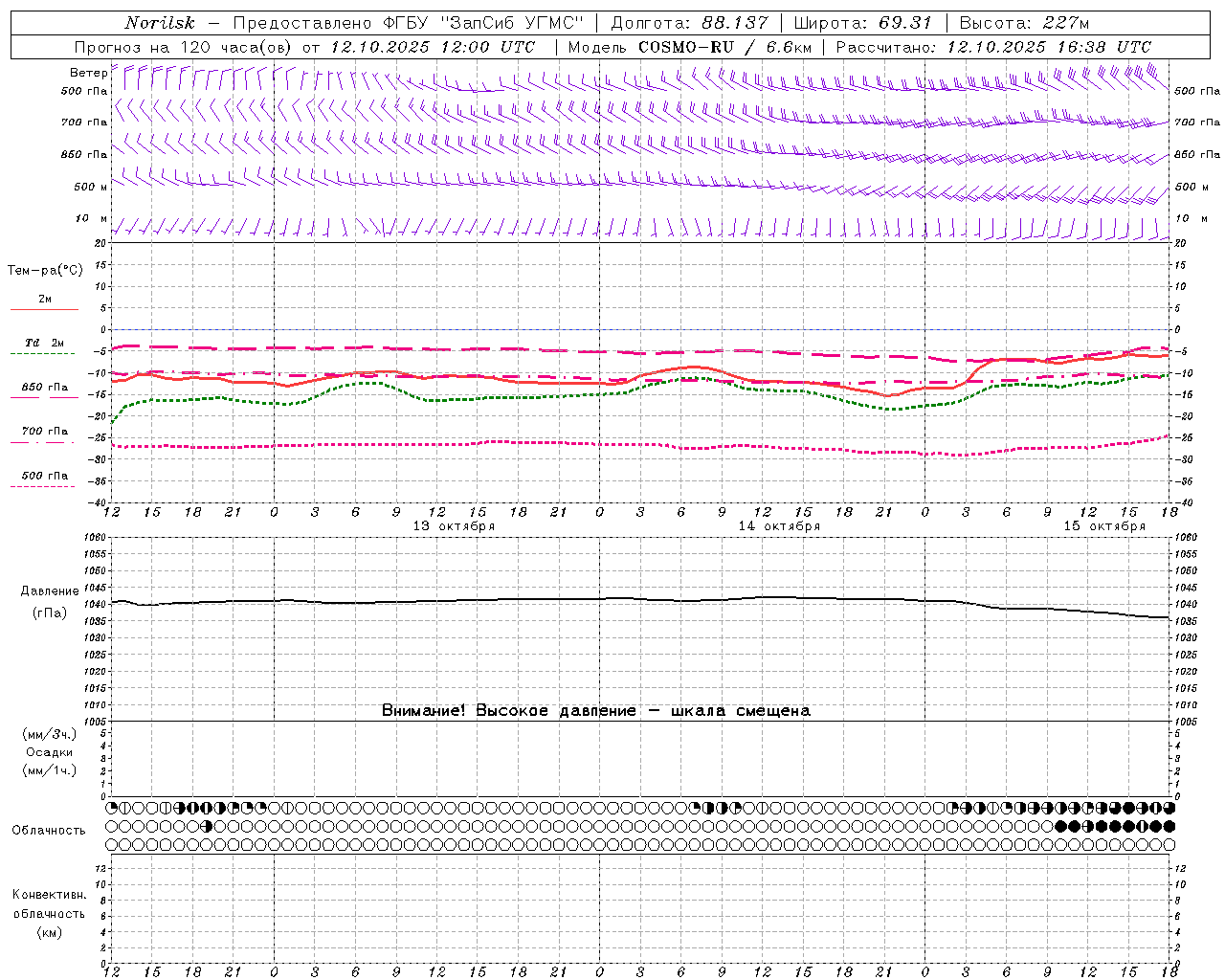Screen dimensions: 1225x980
Task: Click the 'Высота: 227м' elevation text
Action: pos(1024,23)
